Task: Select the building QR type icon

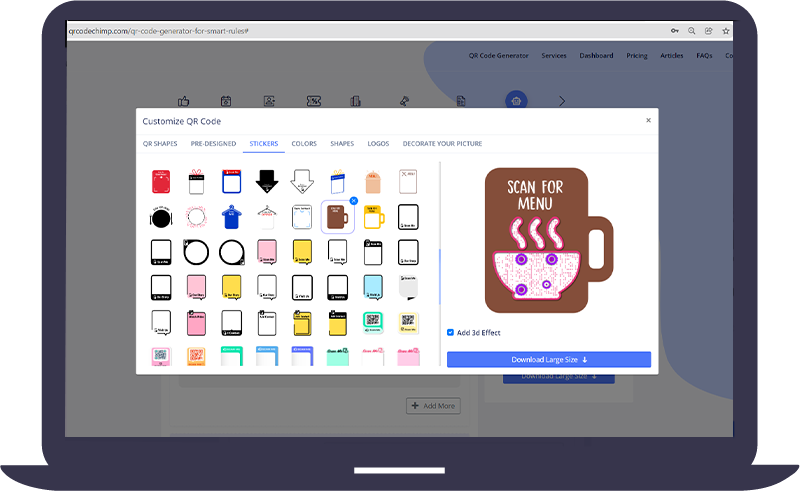Action: tap(356, 101)
